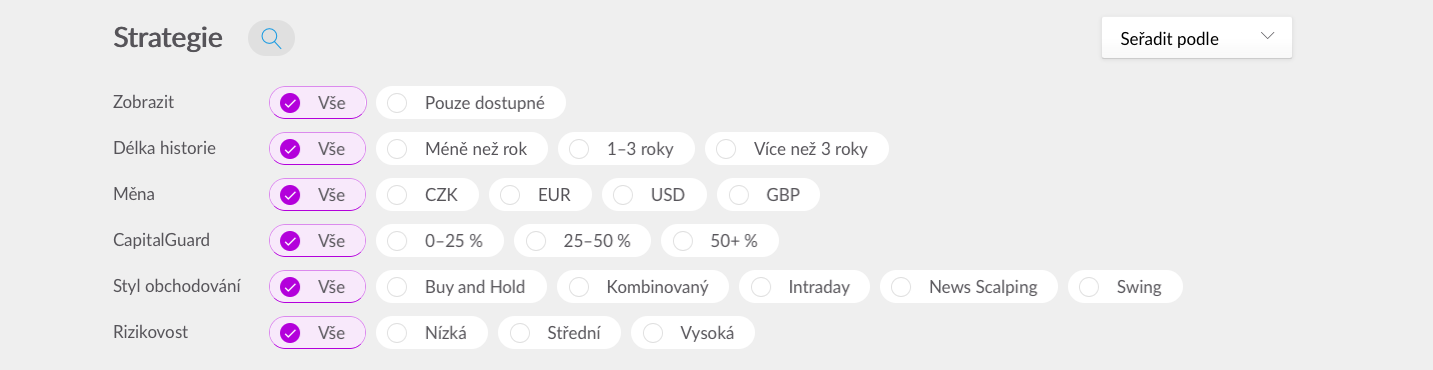Screen dimensions: 1433x370
Task: Pick Více než 3 roky option
Action: tap(797, 149)
